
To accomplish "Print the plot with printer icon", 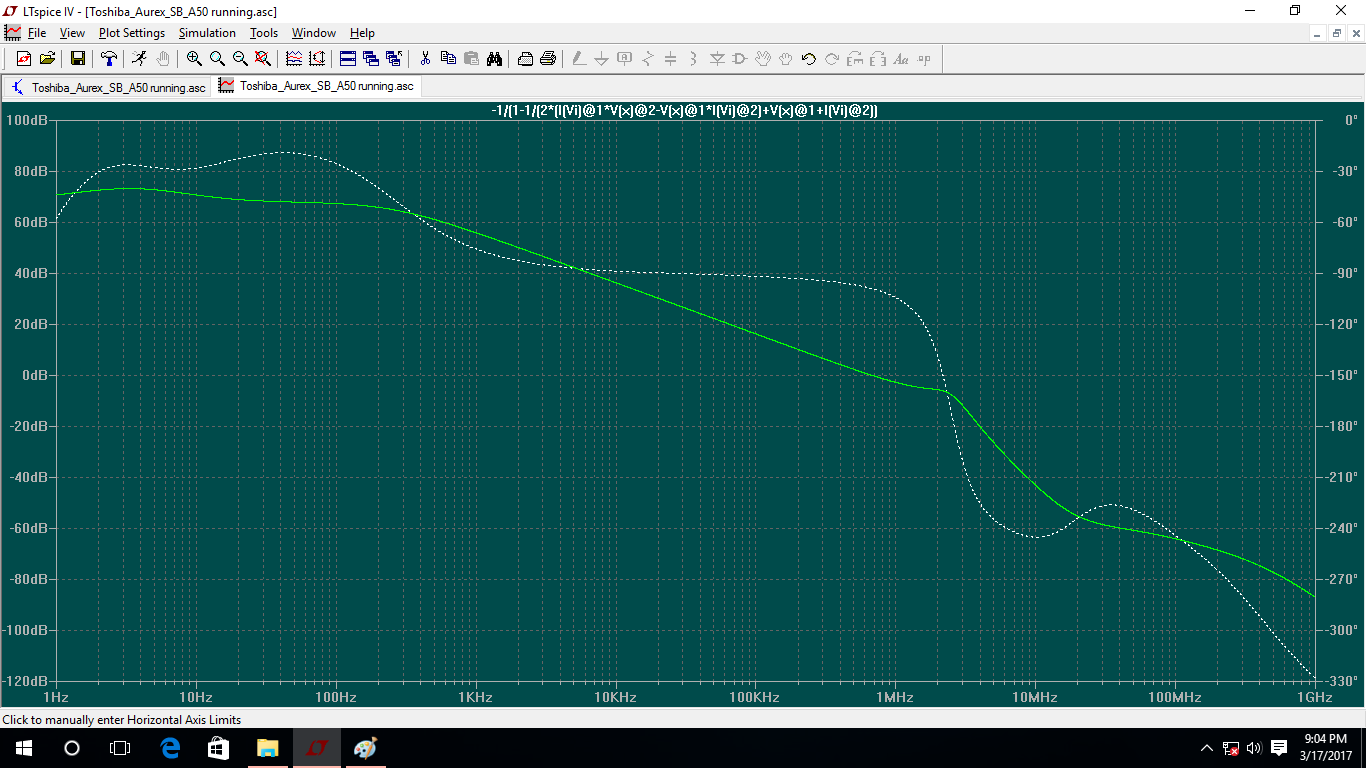I will pos(548,59).
